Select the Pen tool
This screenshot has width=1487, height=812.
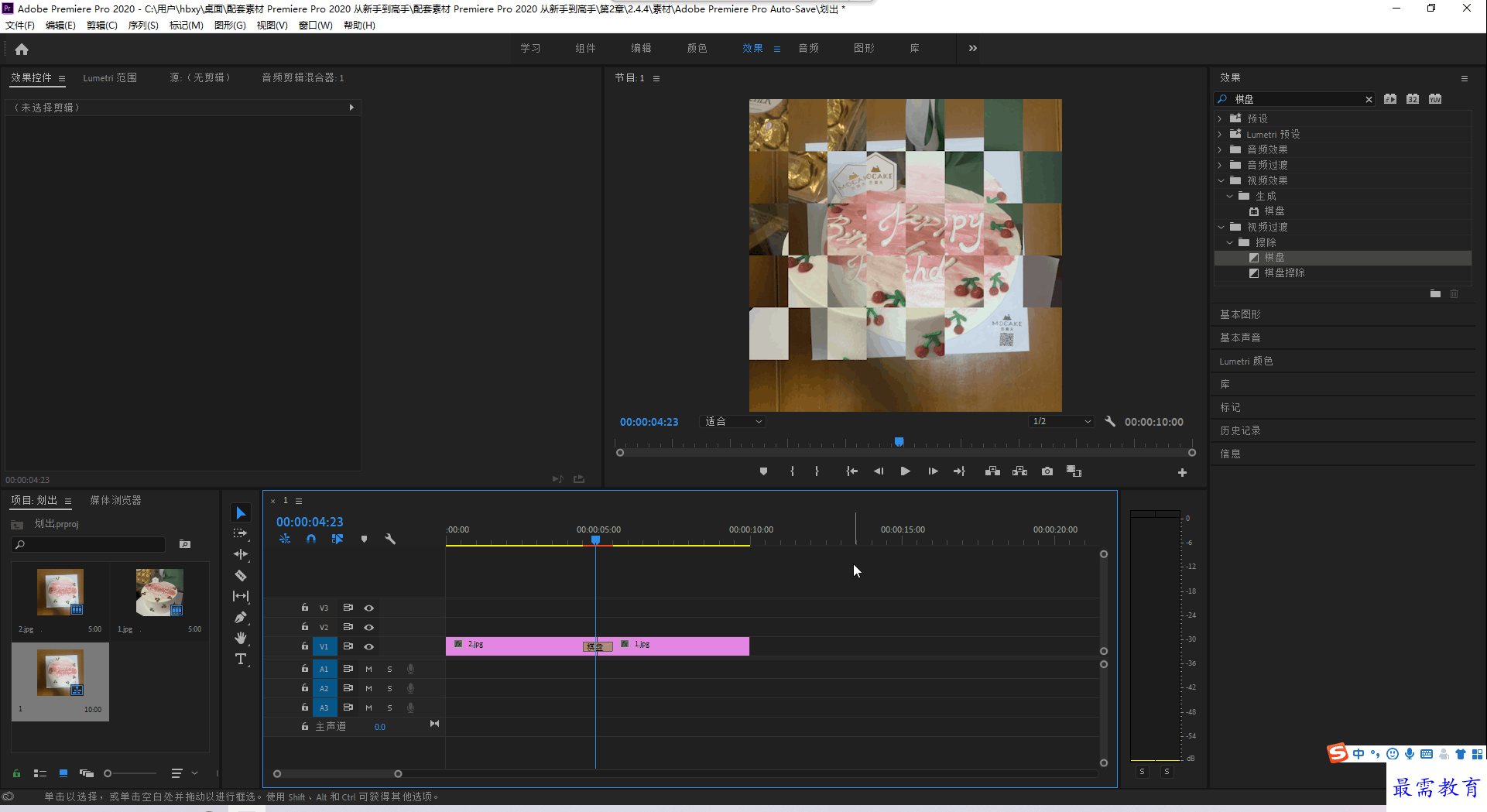click(241, 617)
